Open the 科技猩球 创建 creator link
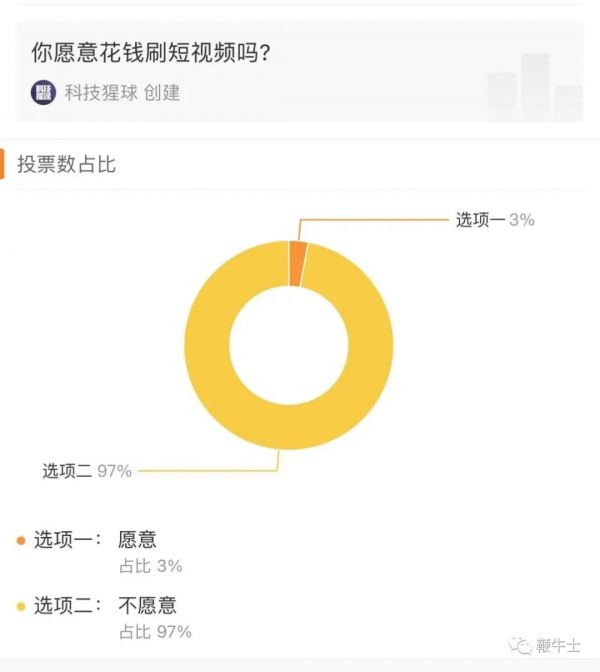600x672 pixels. click(122, 92)
